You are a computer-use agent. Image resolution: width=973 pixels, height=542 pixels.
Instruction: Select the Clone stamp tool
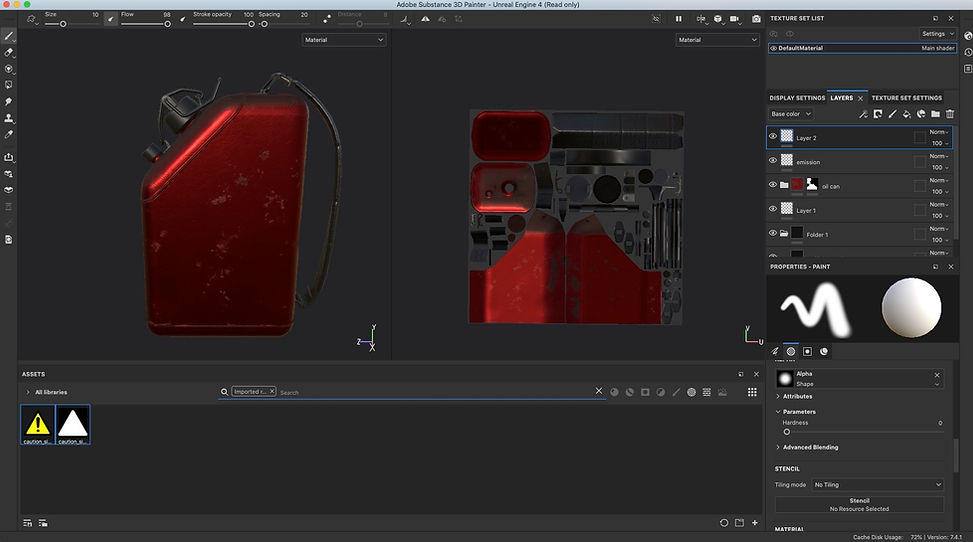click(x=9, y=117)
